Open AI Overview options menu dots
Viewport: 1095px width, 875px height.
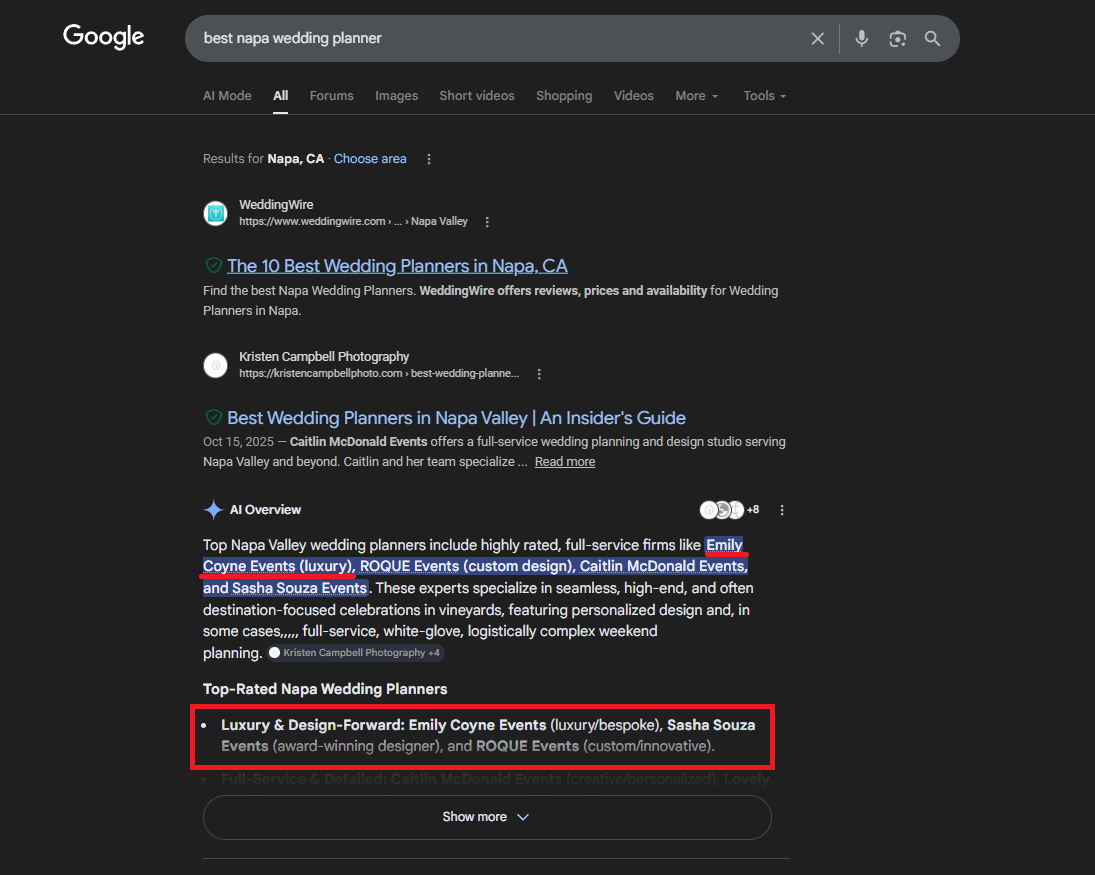781,510
